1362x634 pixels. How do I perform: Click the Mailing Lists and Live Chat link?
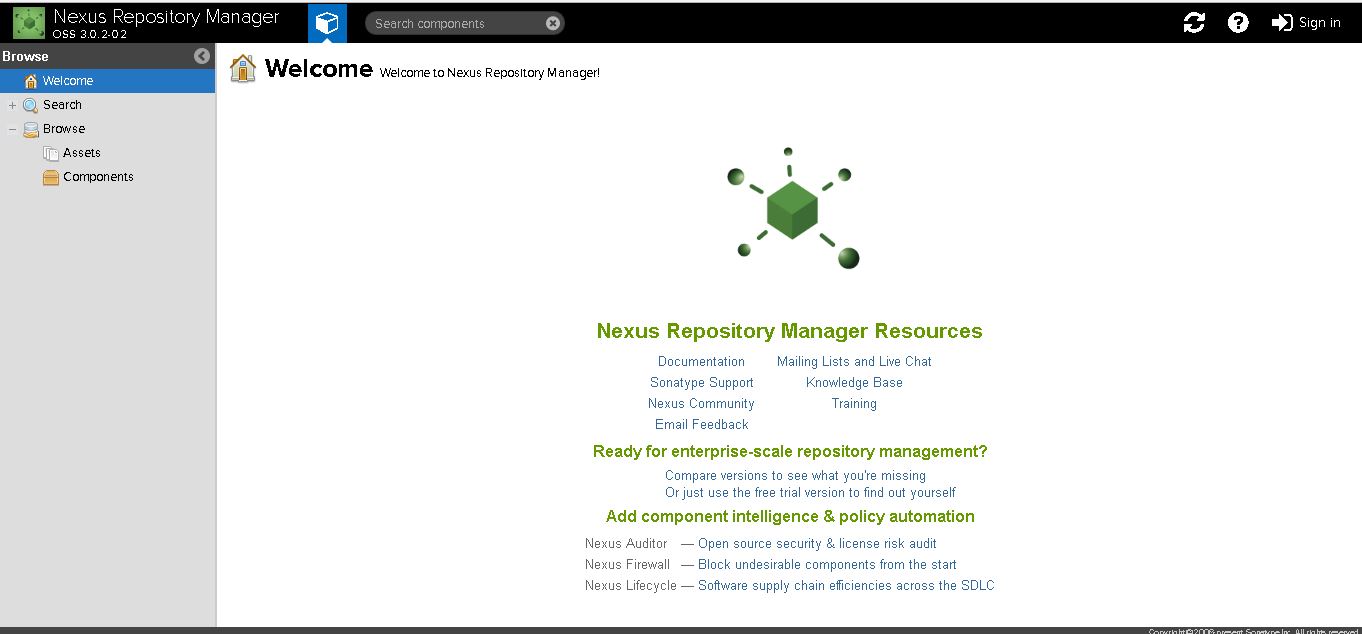[854, 361]
